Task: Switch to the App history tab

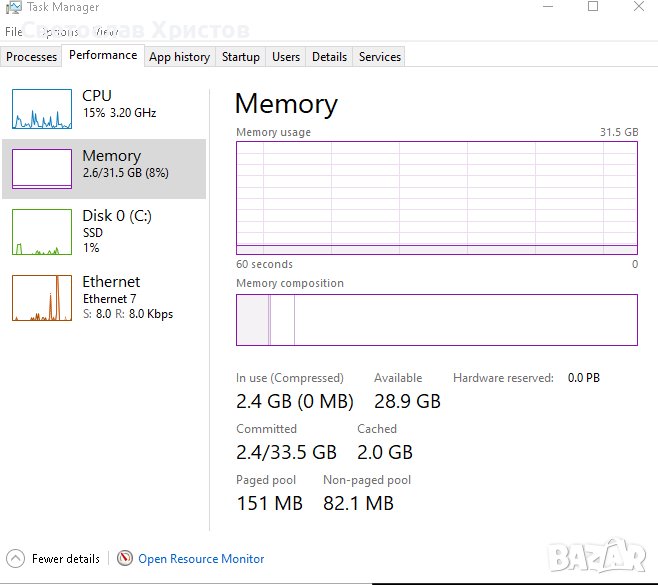Action: (x=179, y=57)
